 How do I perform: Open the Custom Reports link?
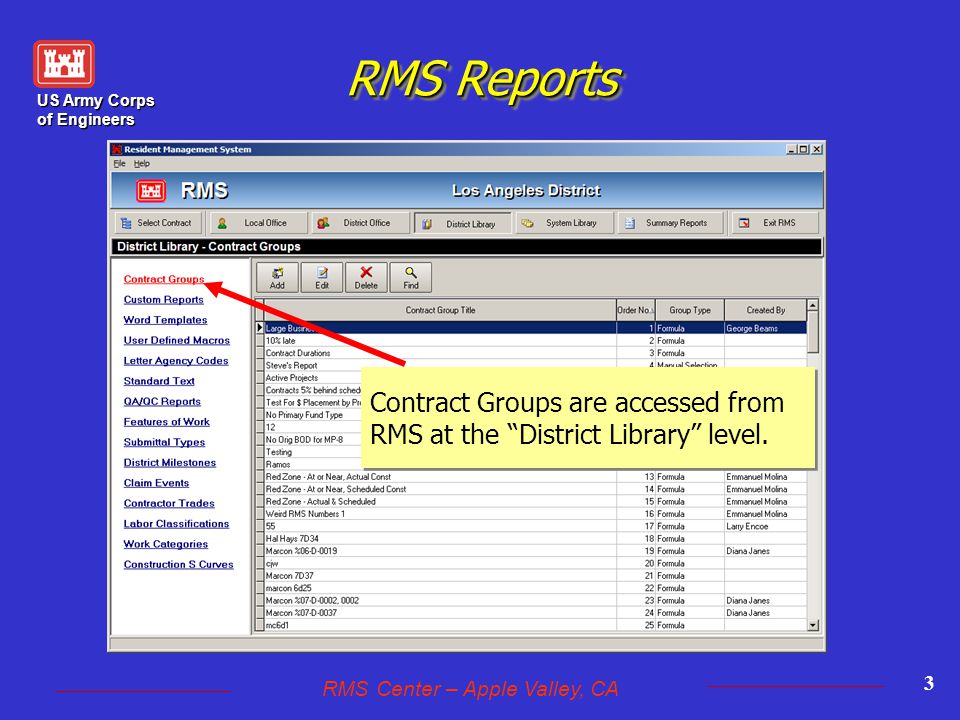pos(163,299)
